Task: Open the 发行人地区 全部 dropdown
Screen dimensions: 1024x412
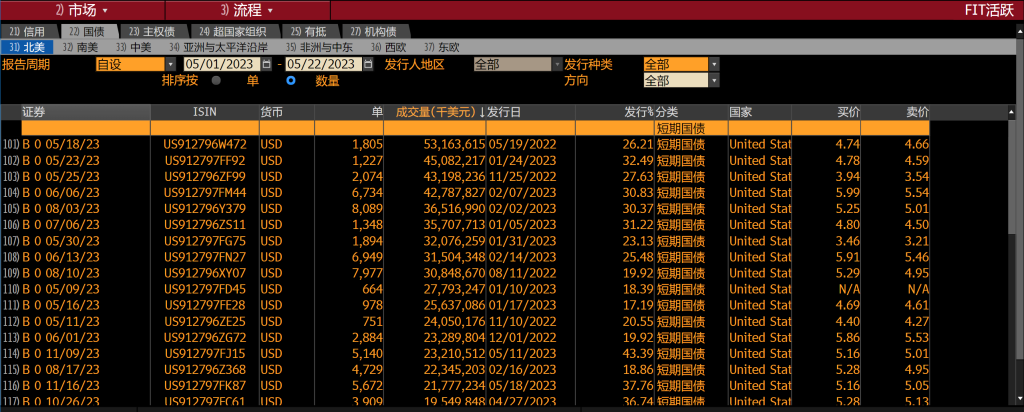Action: click(557, 65)
